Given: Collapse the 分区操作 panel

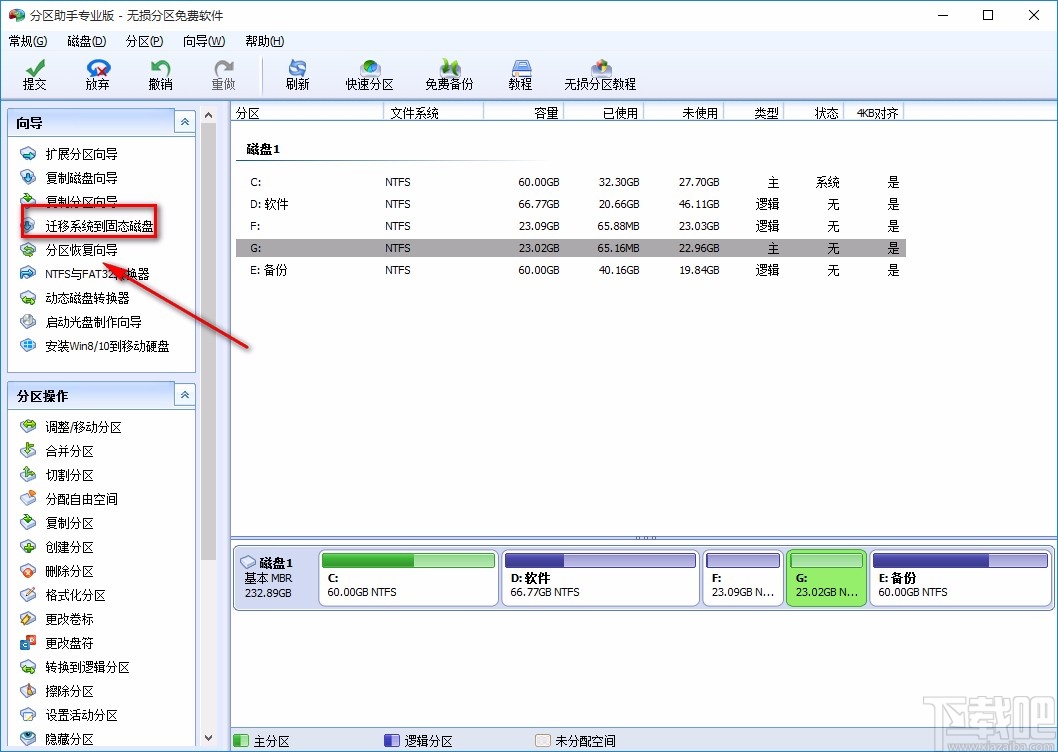Looking at the screenshot, I should pos(185,395).
